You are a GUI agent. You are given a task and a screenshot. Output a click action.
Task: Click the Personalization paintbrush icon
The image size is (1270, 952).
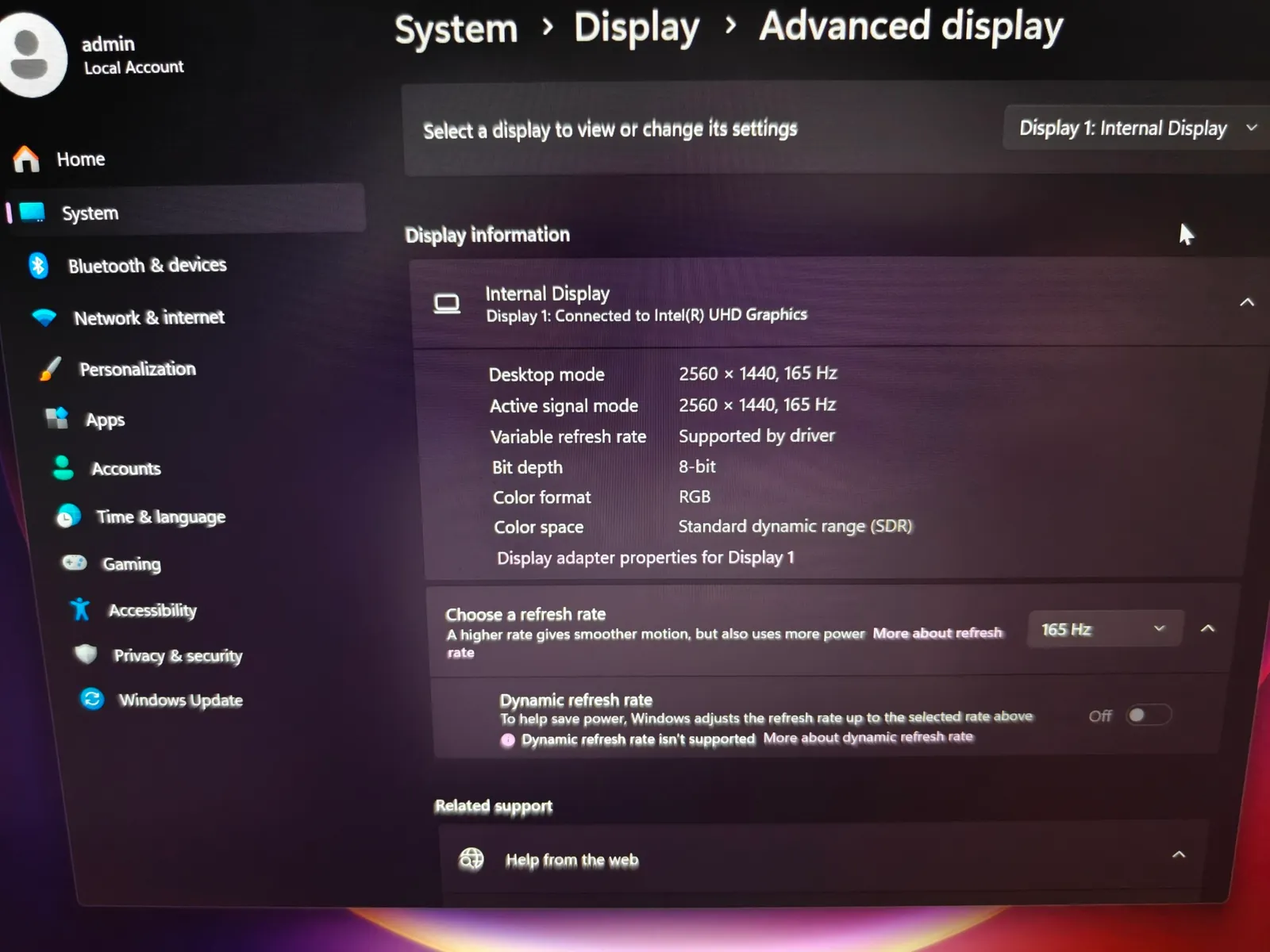click(50, 369)
